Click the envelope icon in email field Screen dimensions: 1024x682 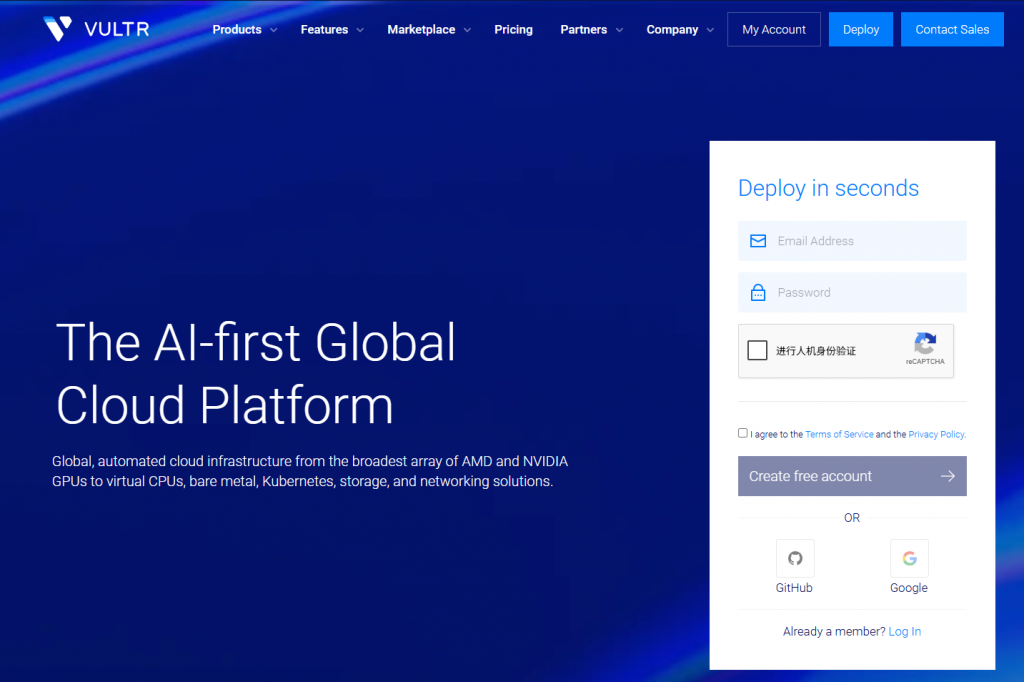pyautogui.click(x=758, y=241)
